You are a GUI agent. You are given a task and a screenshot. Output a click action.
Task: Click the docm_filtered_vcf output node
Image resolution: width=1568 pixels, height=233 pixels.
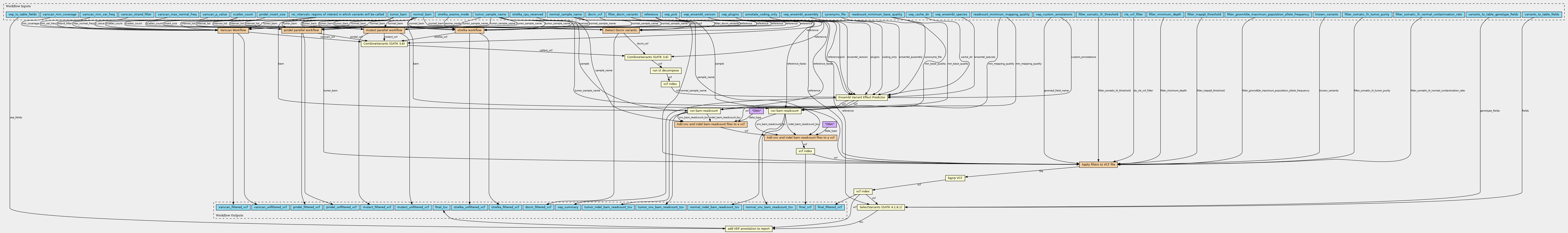[x=538, y=207]
